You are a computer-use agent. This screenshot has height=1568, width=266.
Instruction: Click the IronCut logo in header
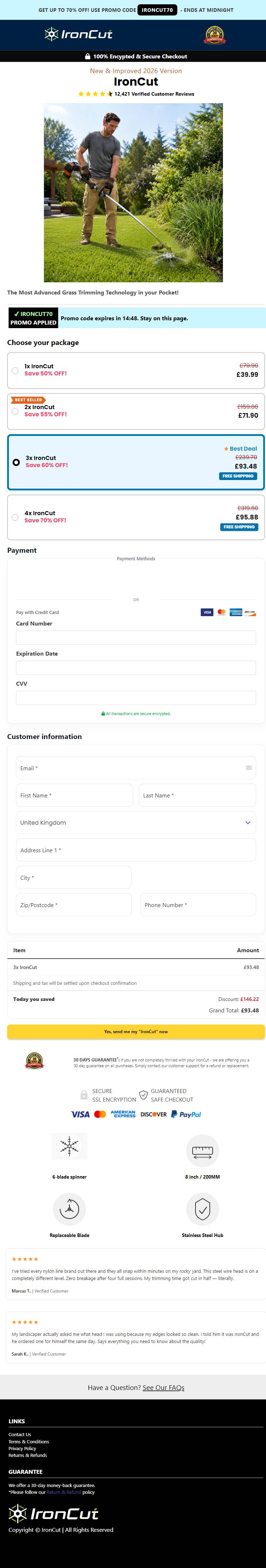click(x=78, y=34)
